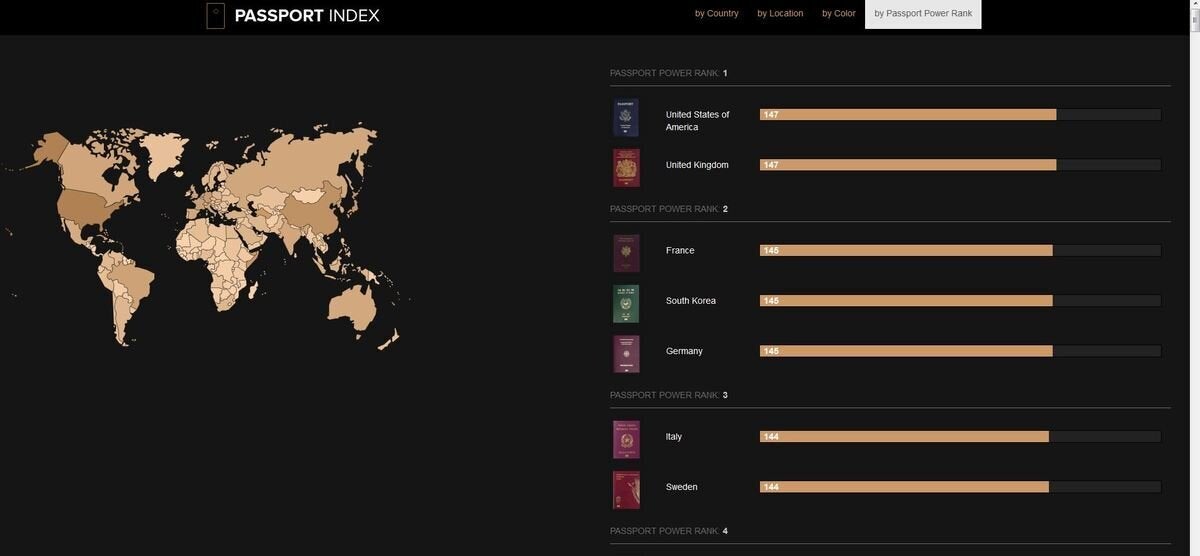The height and width of the screenshot is (556, 1200).
Task: Click the Germany score bar
Action: [x=960, y=351]
